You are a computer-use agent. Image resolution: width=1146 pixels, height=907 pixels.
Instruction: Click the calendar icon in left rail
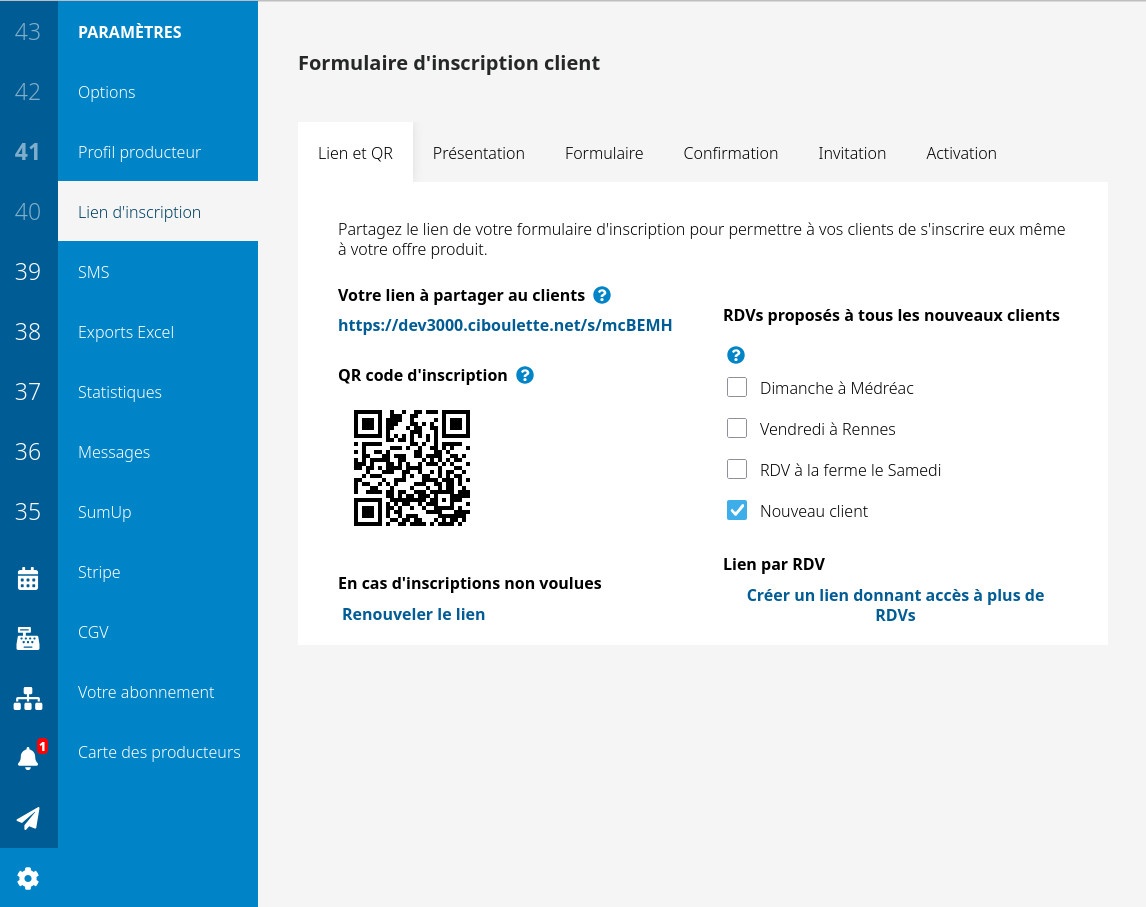point(28,578)
